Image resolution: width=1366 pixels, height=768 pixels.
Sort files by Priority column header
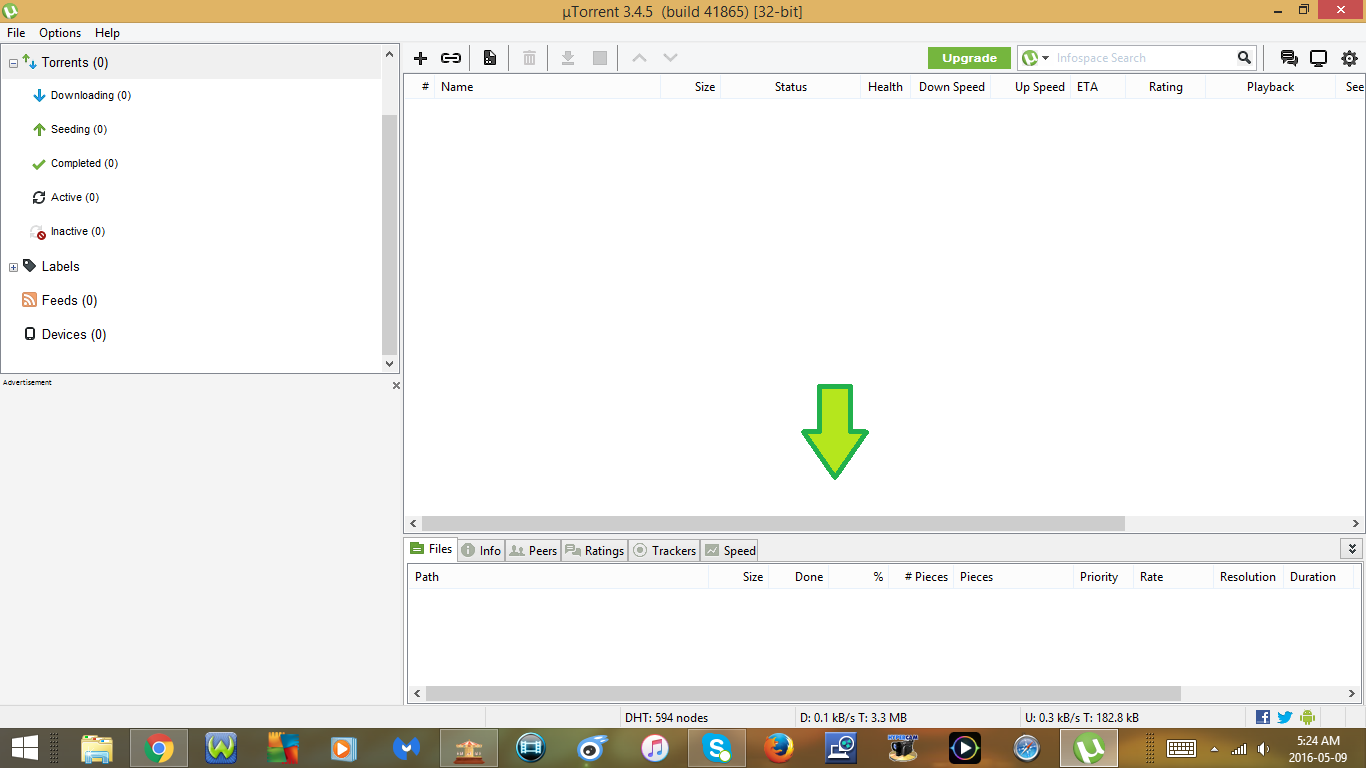pos(1101,577)
